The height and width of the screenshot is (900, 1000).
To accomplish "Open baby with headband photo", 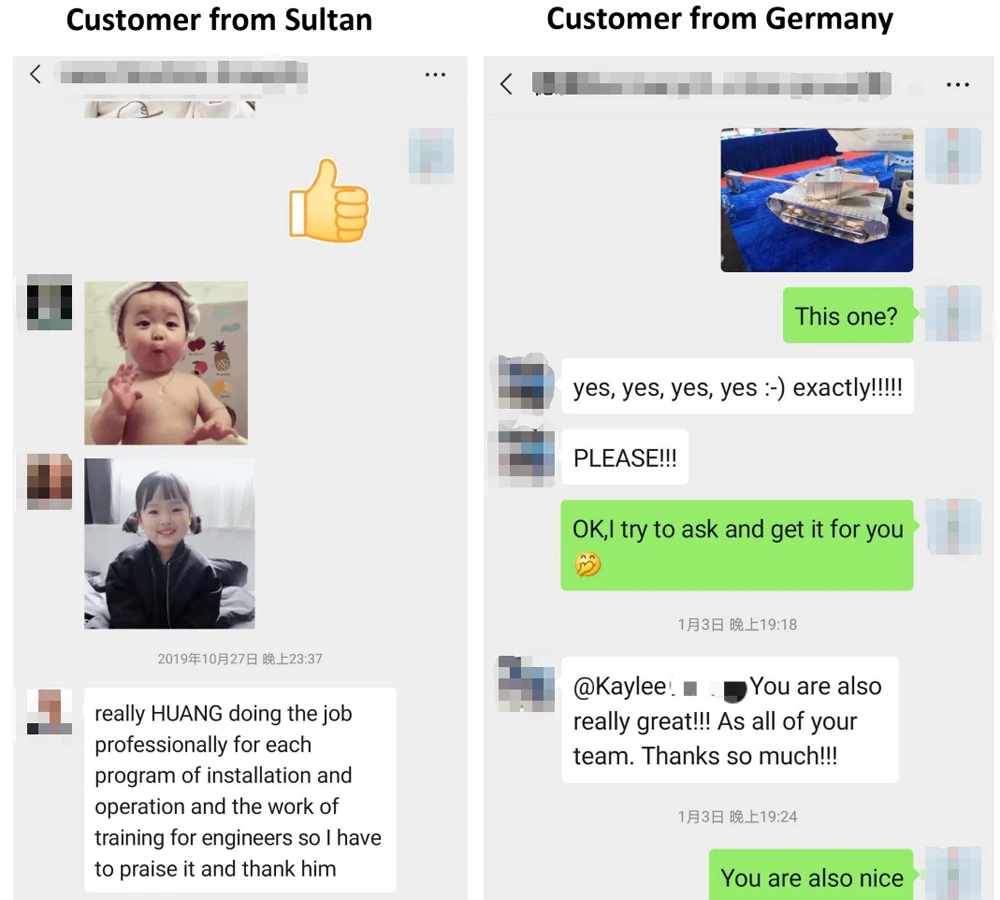I will click(166, 363).
